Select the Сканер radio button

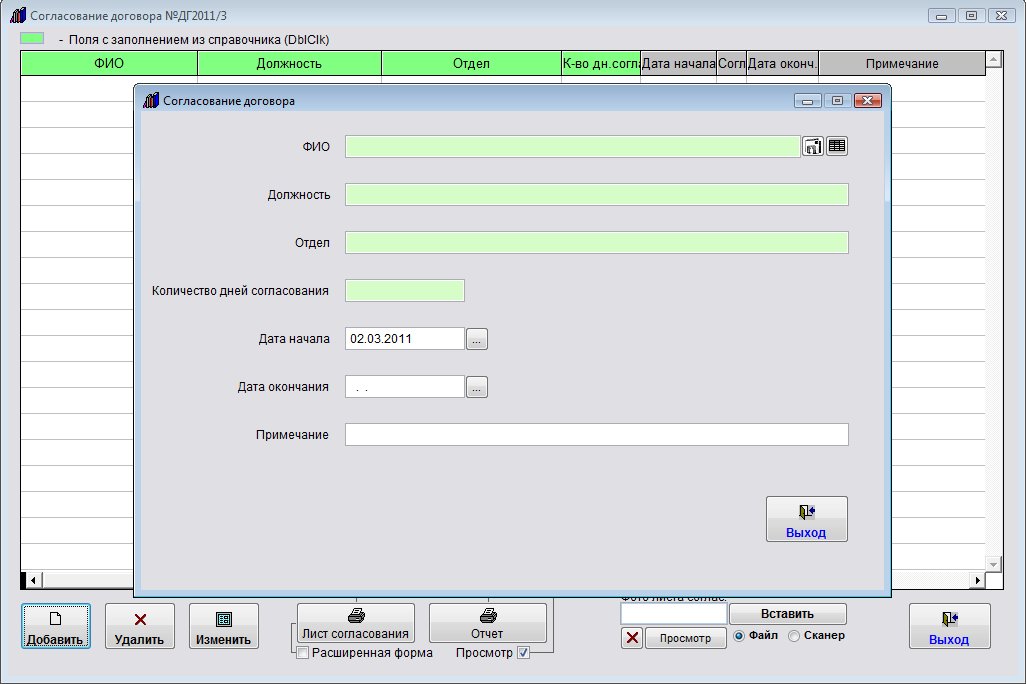794,636
